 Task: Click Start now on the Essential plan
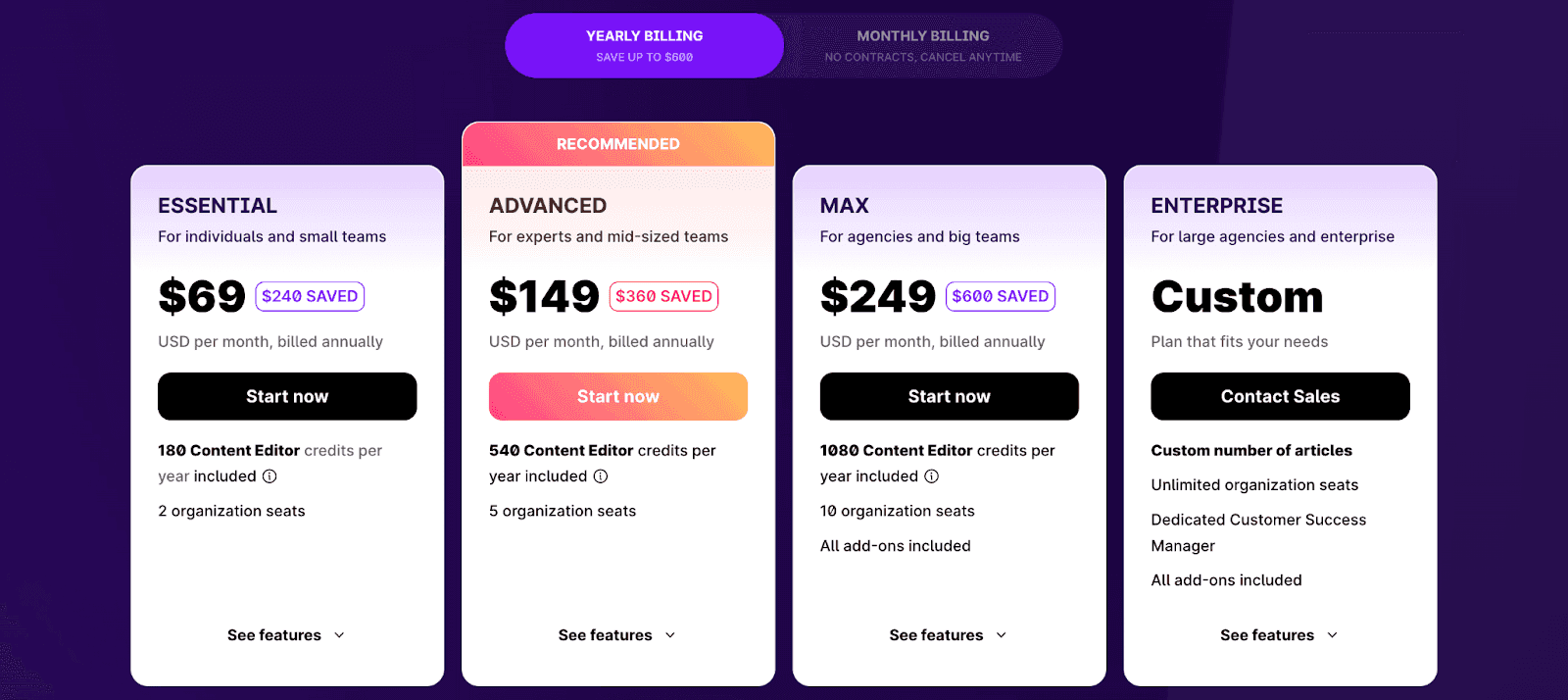pos(286,396)
